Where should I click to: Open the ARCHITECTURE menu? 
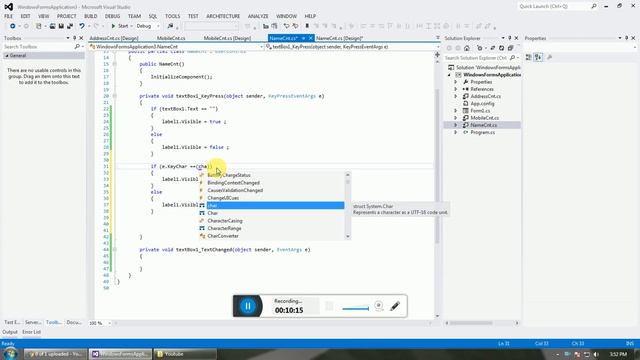(x=223, y=16)
